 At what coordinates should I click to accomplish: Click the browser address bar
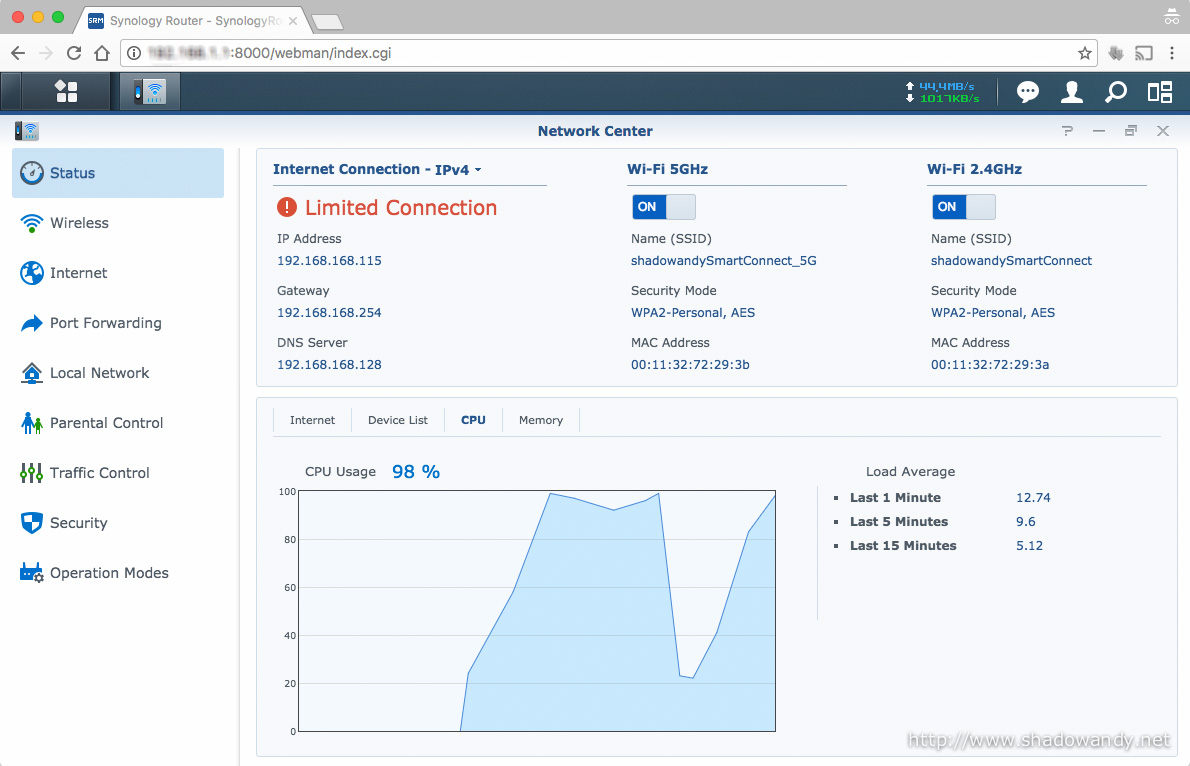click(600, 53)
